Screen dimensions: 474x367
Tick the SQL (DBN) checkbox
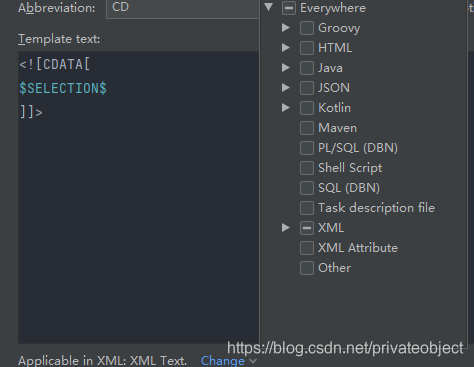(307, 188)
